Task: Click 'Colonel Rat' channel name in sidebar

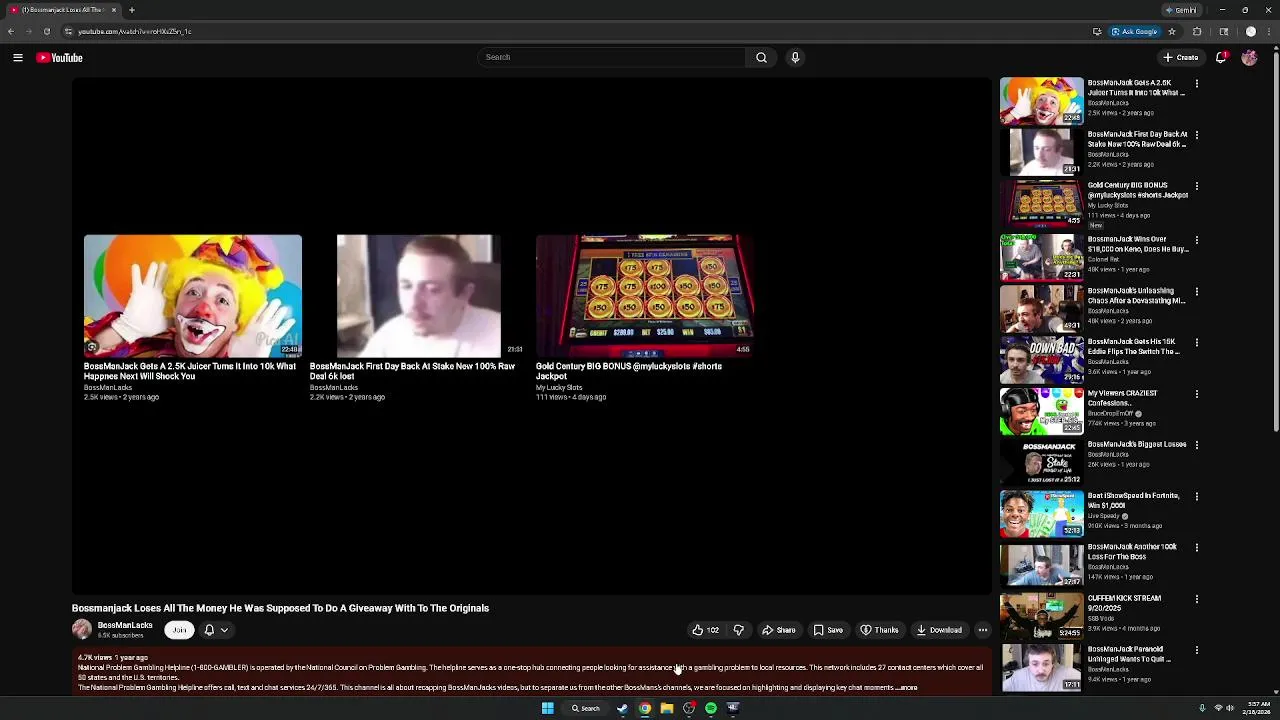Action: 1106,259
